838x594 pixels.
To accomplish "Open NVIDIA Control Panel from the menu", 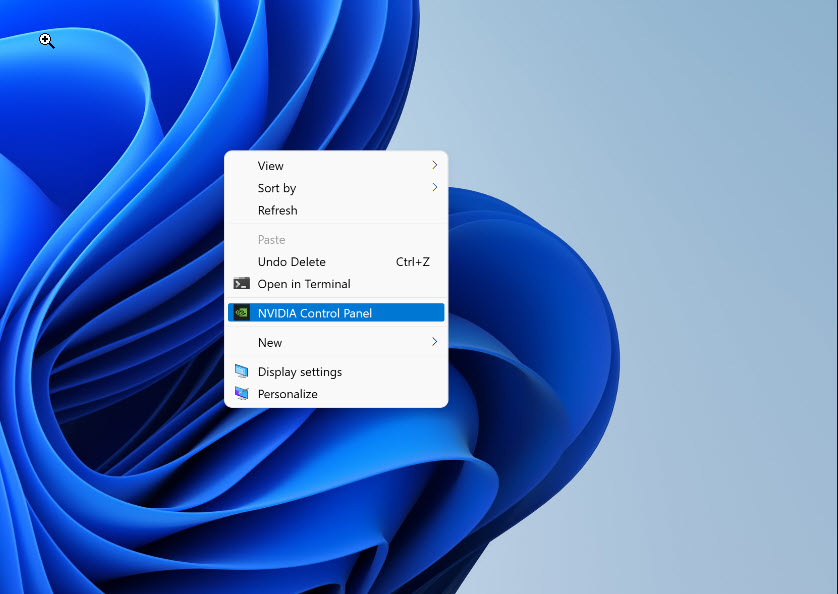I will click(315, 313).
